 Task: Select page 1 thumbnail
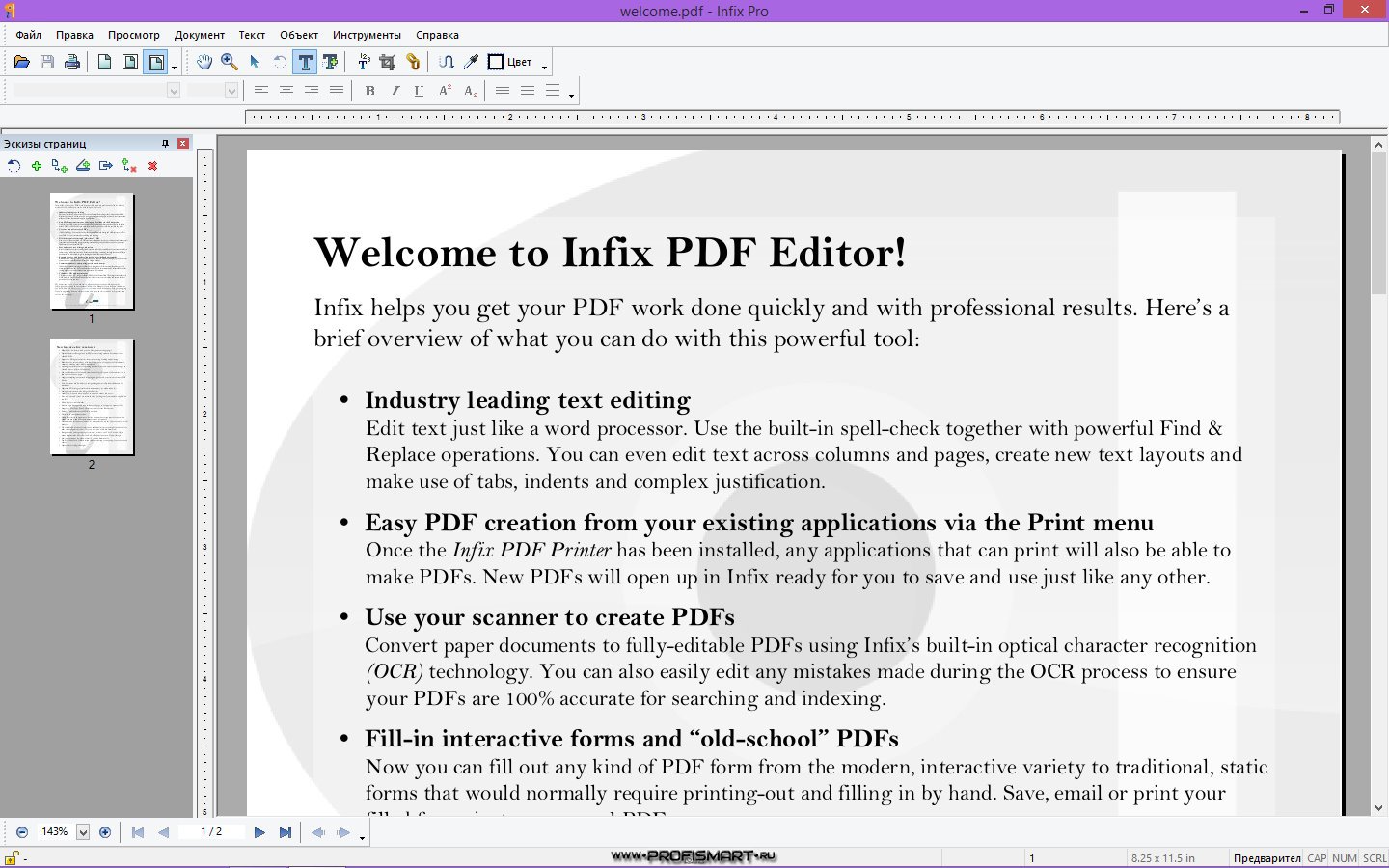pos(93,251)
